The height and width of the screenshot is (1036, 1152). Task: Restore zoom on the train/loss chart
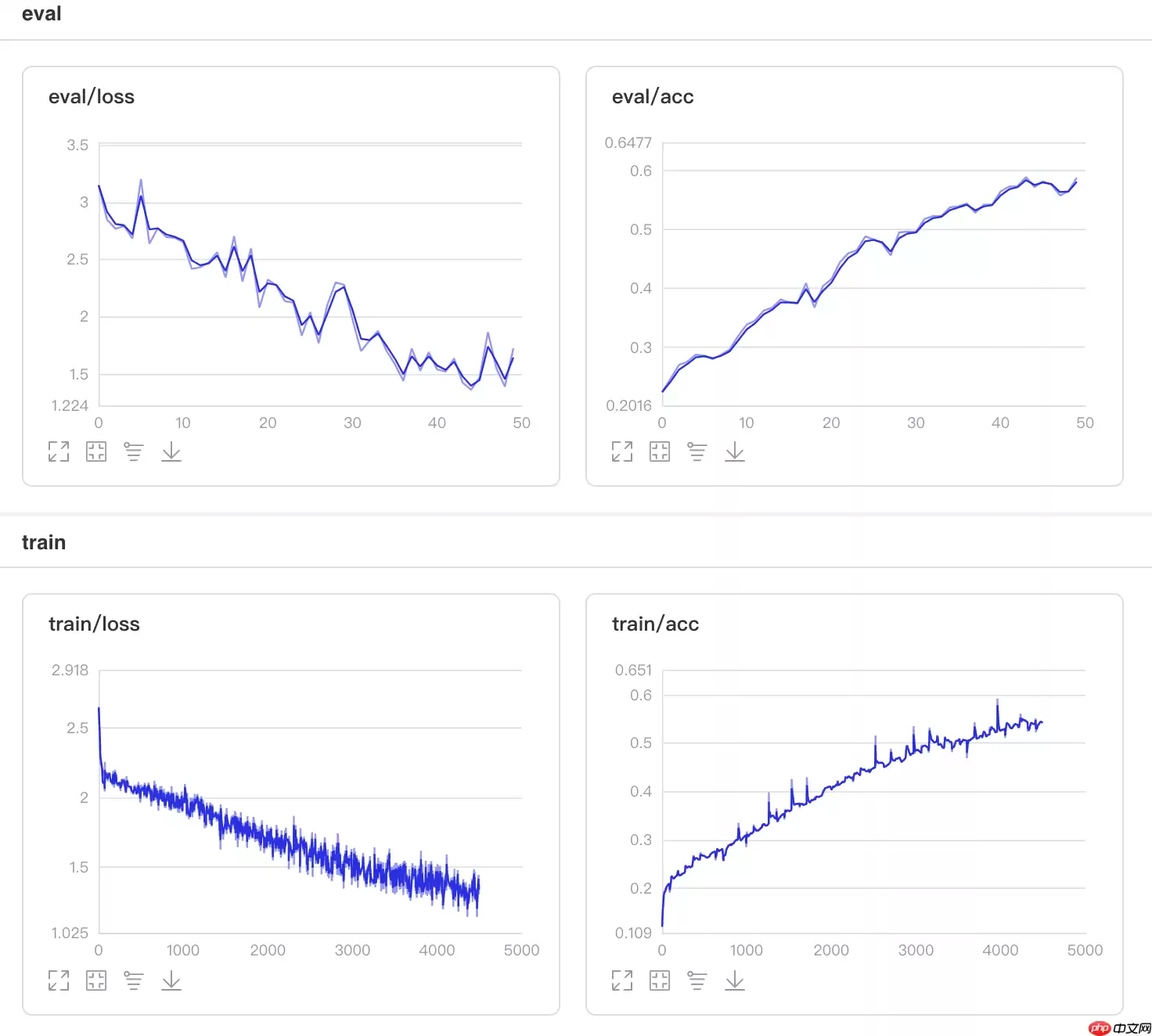coord(96,980)
